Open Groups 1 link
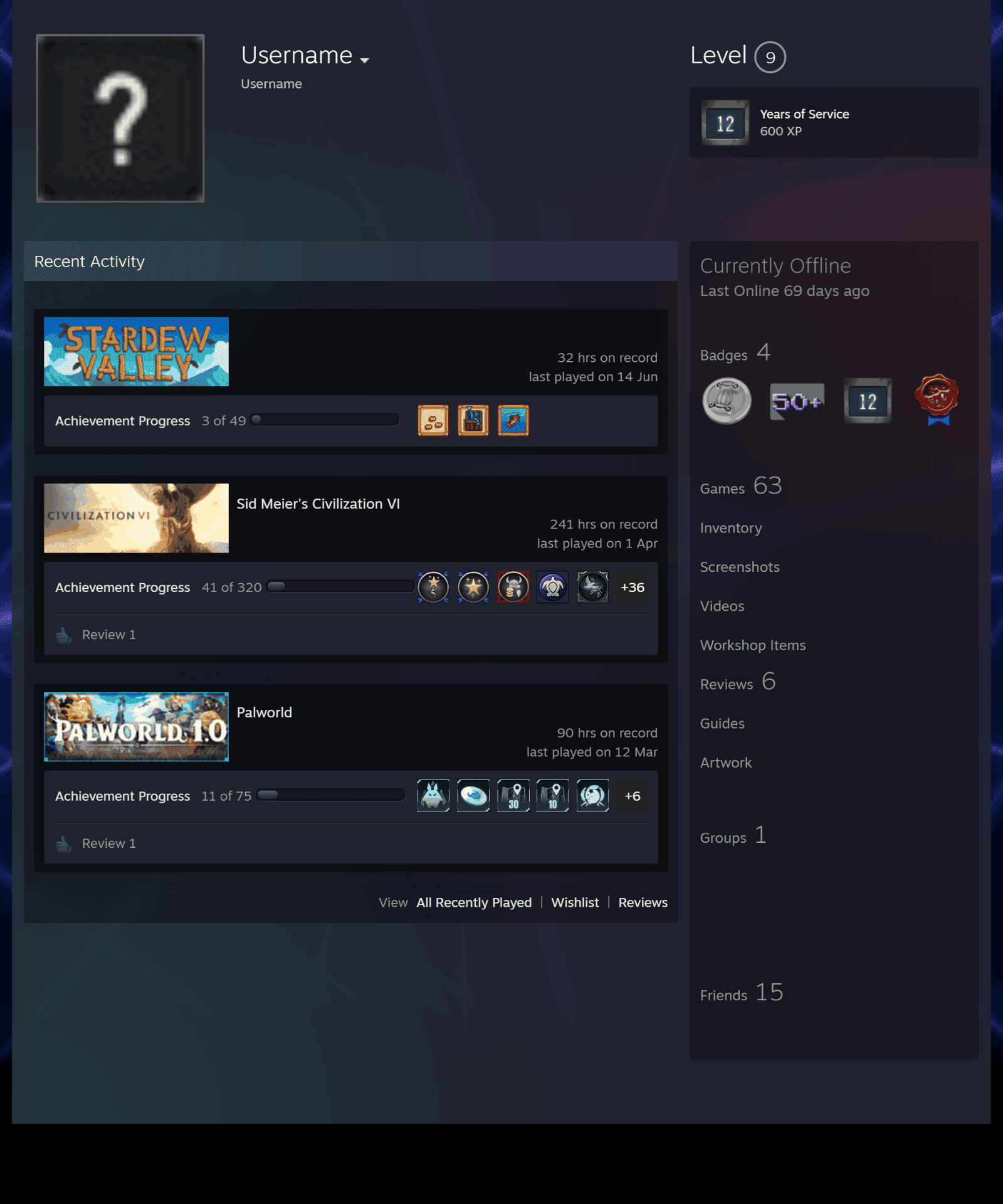The height and width of the screenshot is (1204, 1003). point(733,836)
